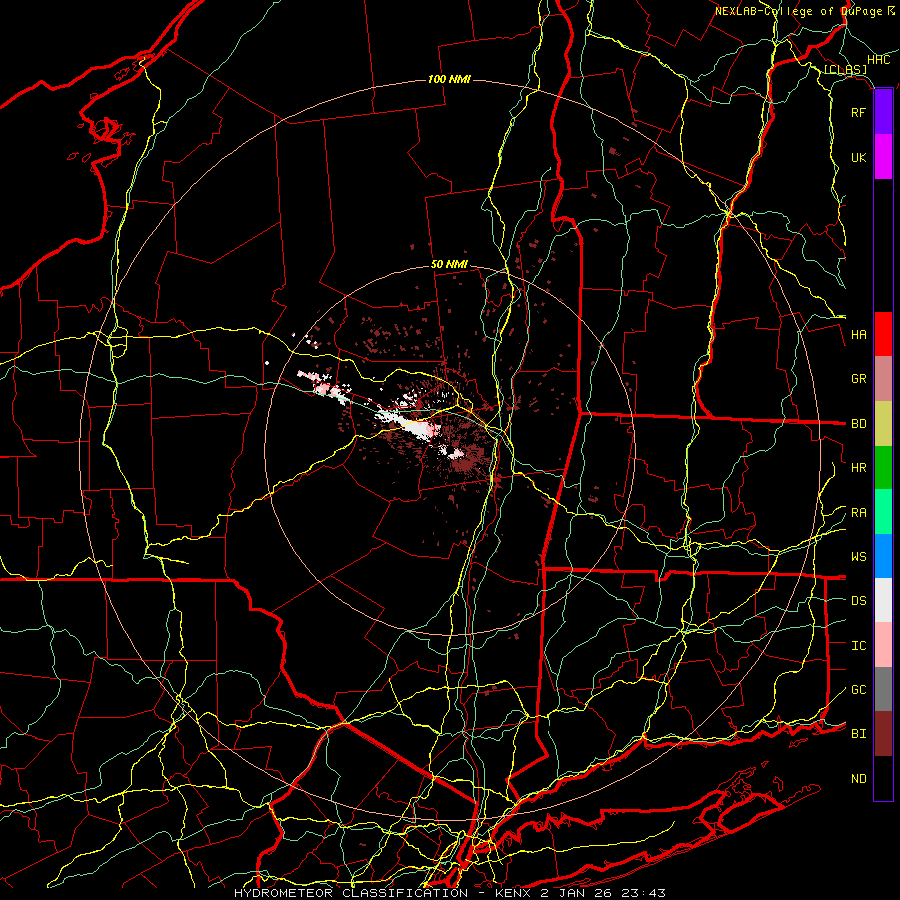Click the Hydrometeor Classification KENX title caption
The width and height of the screenshot is (900, 900).
(450, 893)
